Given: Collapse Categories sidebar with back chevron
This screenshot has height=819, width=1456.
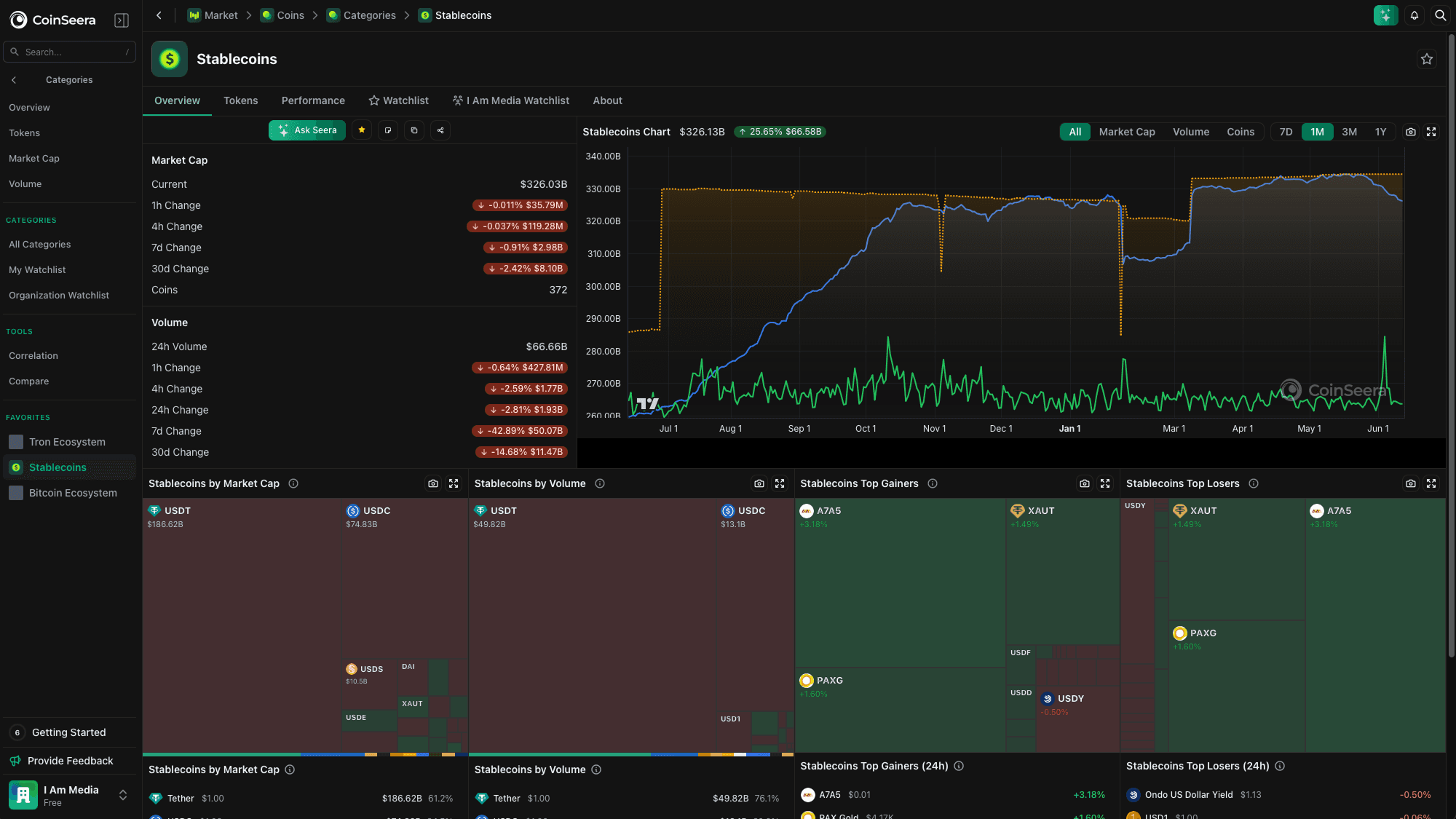Looking at the screenshot, I should (14, 80).
